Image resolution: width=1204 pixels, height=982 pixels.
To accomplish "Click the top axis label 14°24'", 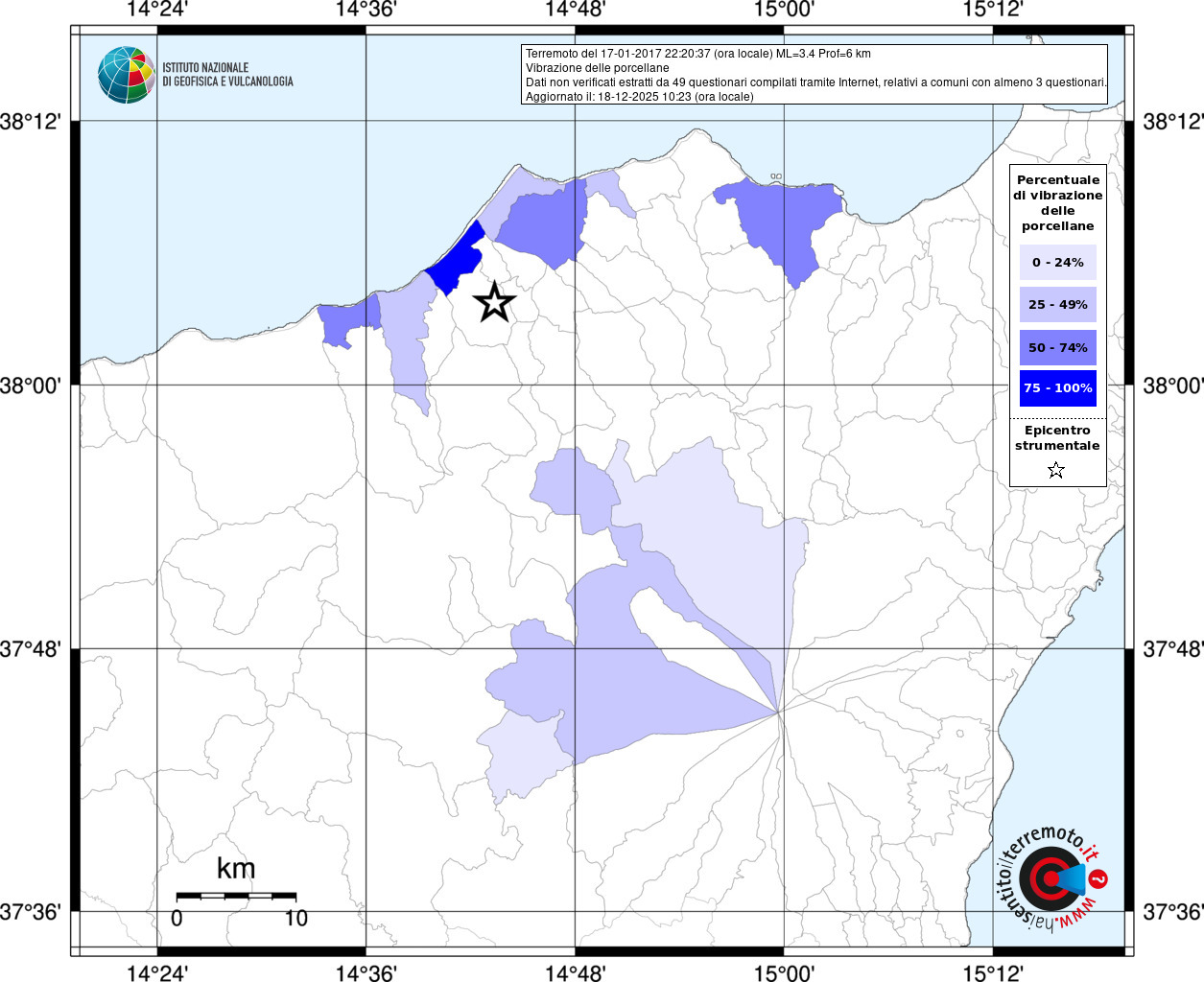I will [x=157, y=10].
